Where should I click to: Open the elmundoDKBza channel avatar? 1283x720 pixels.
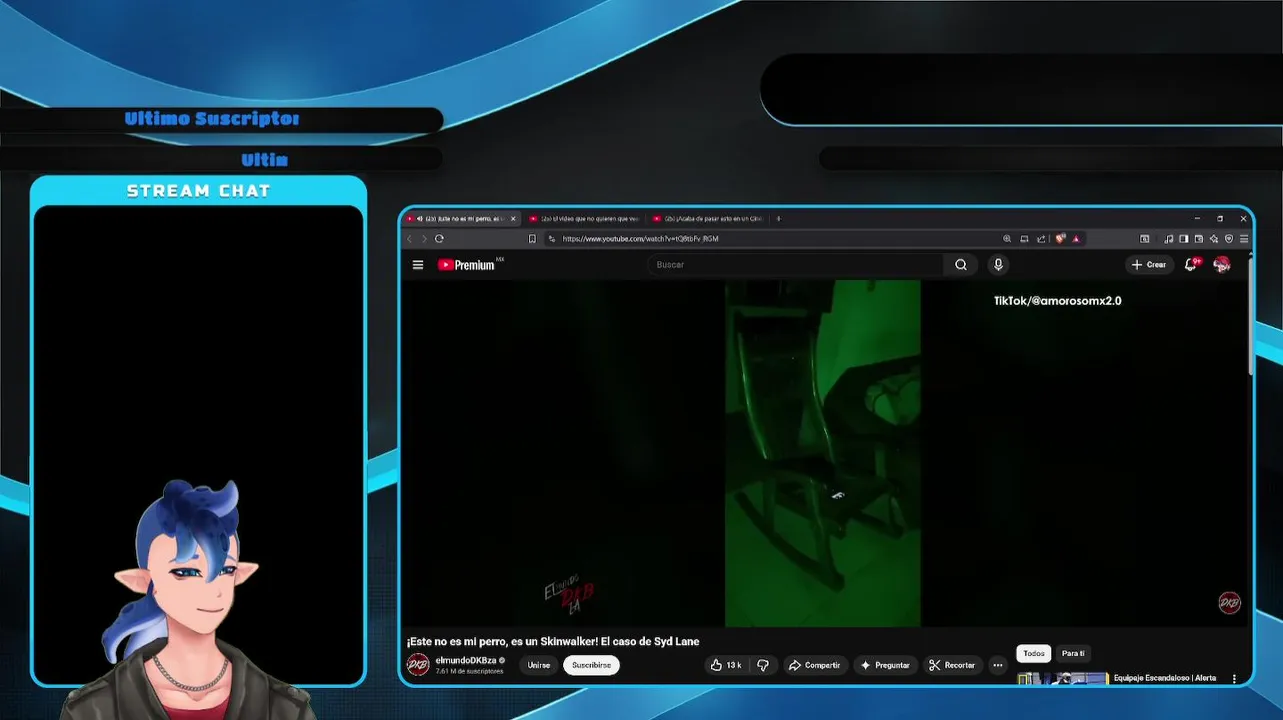click(418, 665)
